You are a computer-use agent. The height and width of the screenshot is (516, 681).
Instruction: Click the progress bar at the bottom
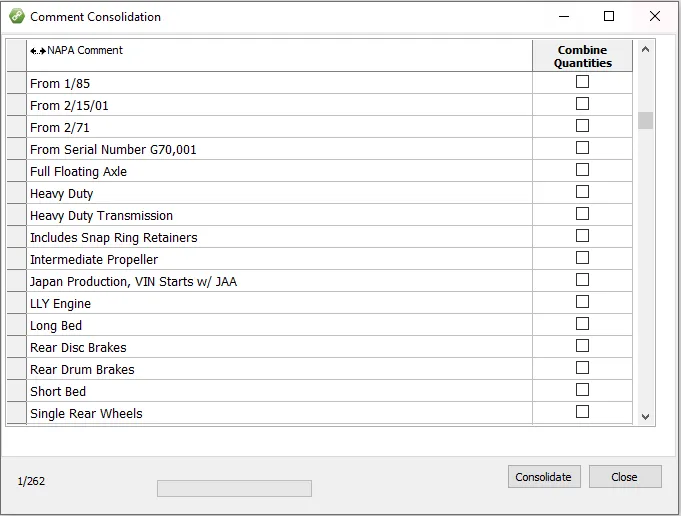coord(234,488)
